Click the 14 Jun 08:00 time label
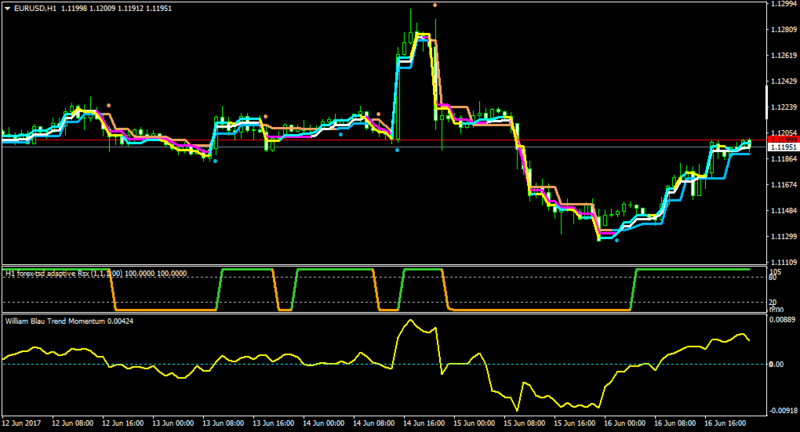800x432 pixels. (373, 423)
